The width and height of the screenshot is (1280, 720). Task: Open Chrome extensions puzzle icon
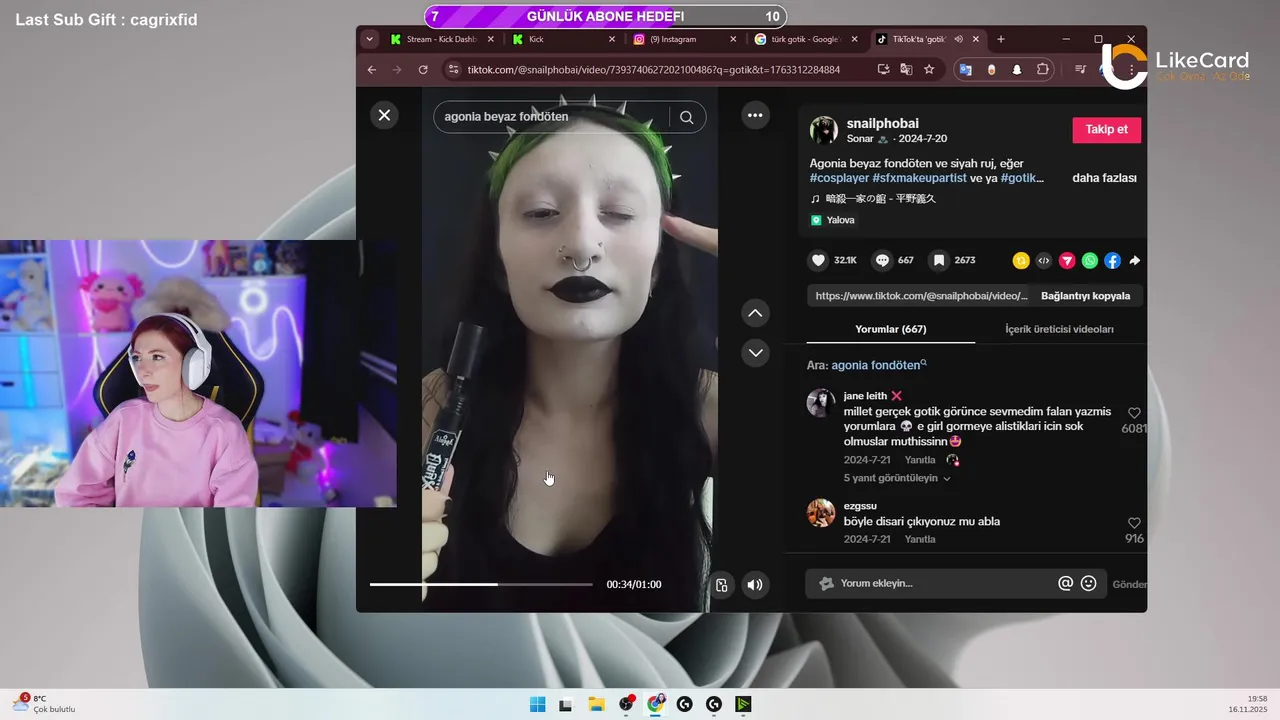pos(1043,69)
